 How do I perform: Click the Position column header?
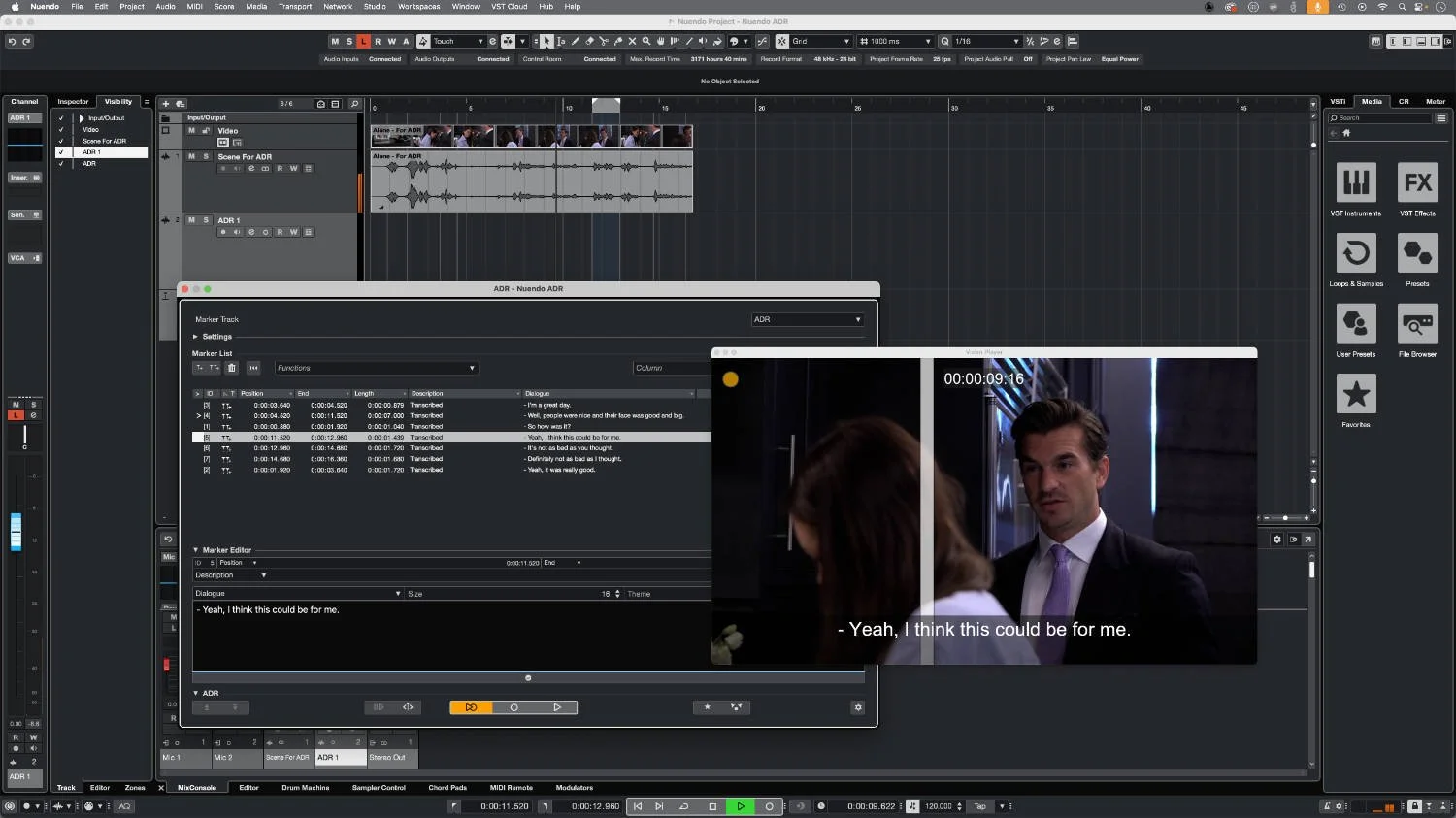point(264,394)
